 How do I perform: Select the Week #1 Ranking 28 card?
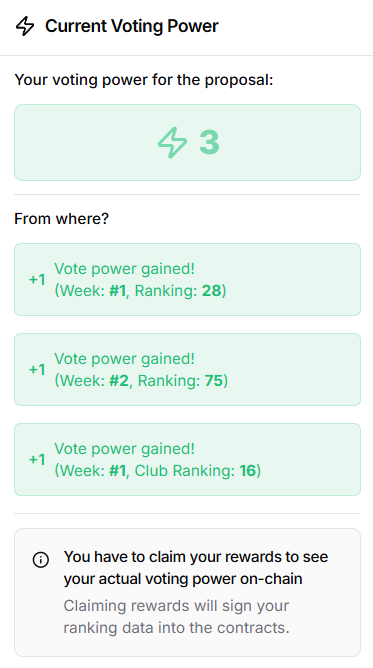(187, 279)
